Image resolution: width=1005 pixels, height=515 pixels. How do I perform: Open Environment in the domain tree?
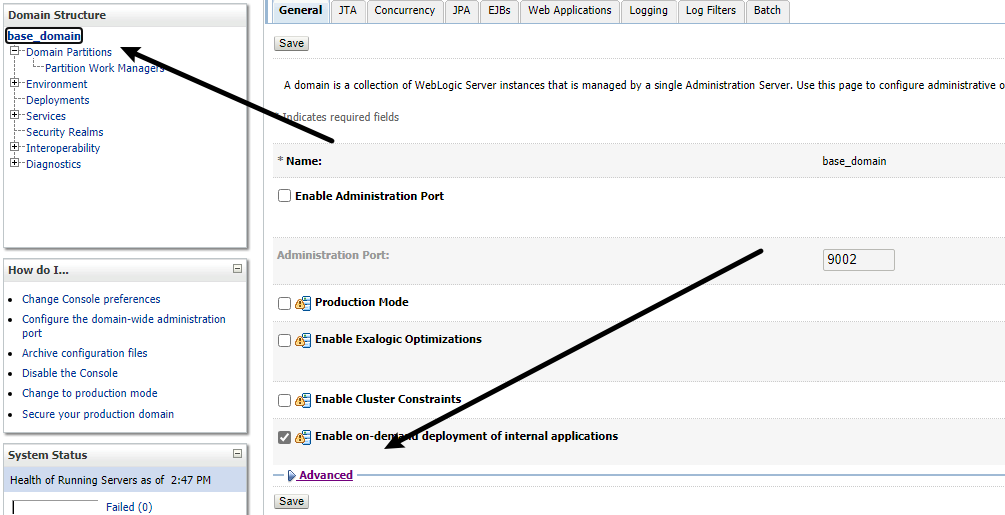pyautogui.click(x=56, y=84)
